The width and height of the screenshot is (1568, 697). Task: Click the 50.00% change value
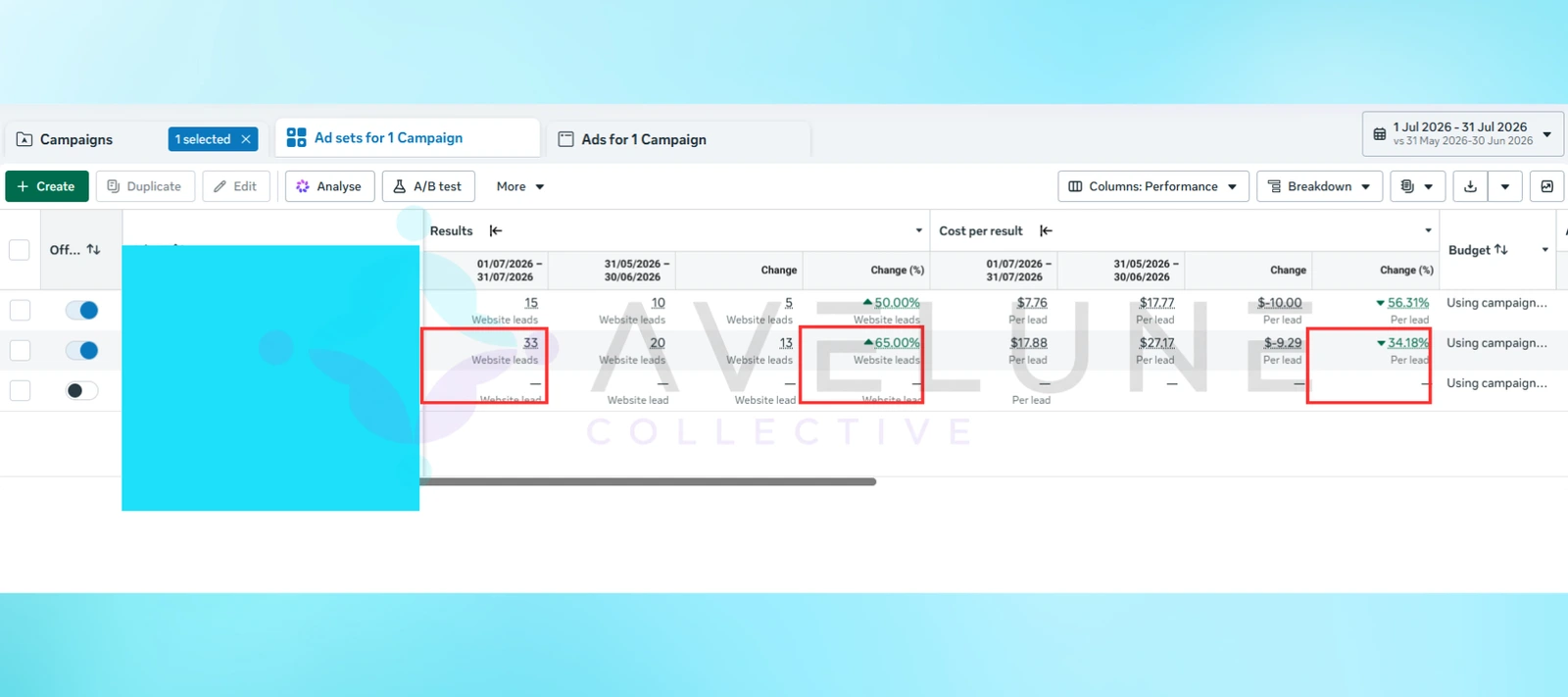pyautogui.click(x=897, y=303)
